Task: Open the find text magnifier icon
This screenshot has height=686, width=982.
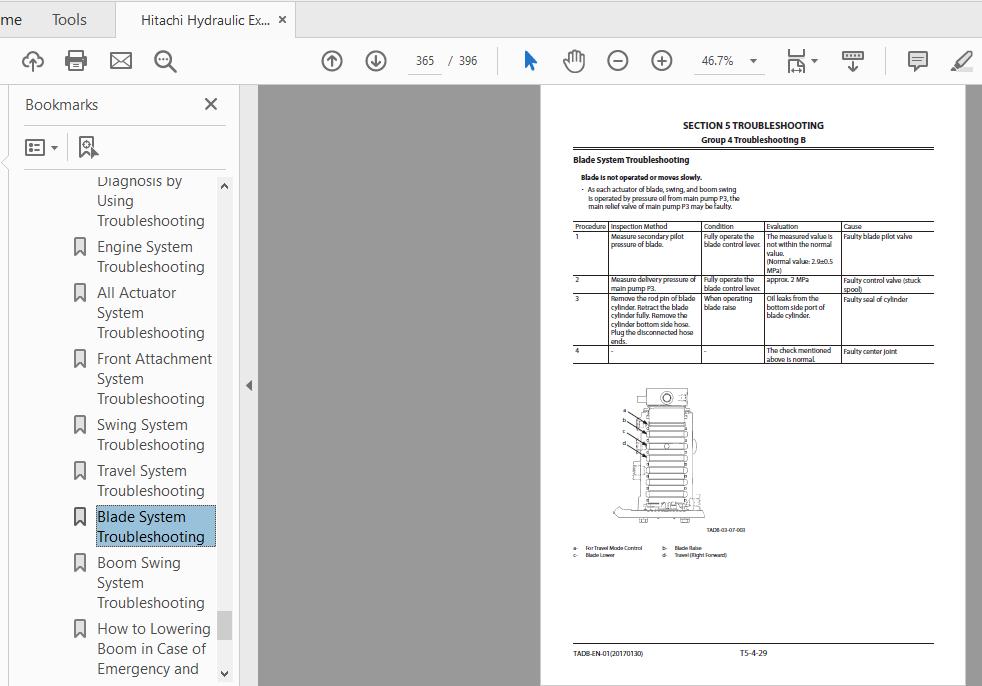Action: click(165, 61)
